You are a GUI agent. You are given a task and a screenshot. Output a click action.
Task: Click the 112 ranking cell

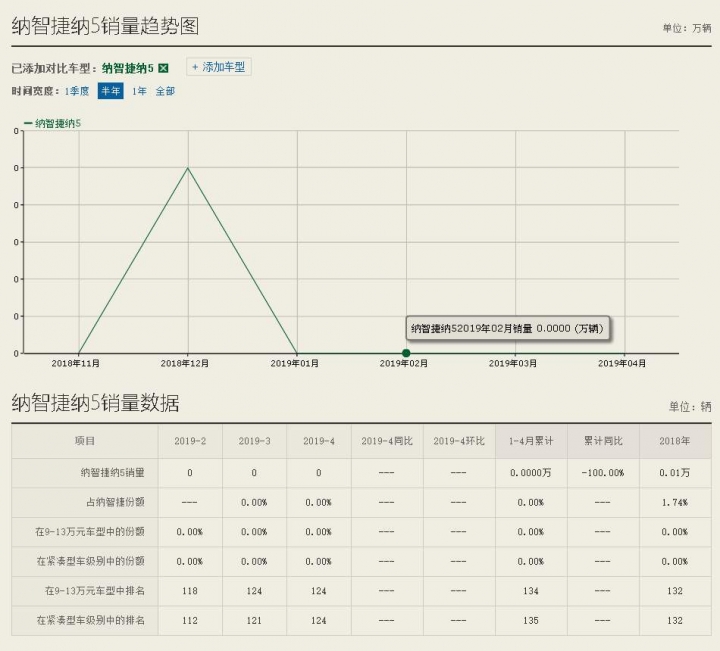190,620
